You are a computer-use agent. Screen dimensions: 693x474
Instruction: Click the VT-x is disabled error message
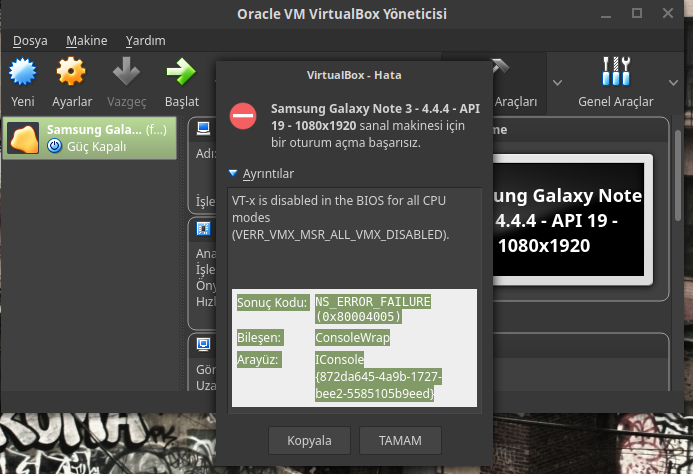(340, 217)
